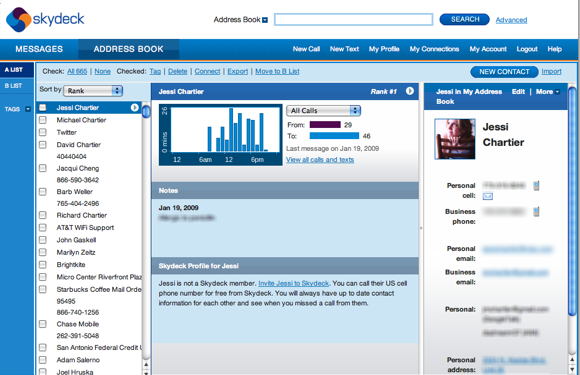The image size is (580, 375).
Task: Click the Connect link
Action: tap(207, 71)
